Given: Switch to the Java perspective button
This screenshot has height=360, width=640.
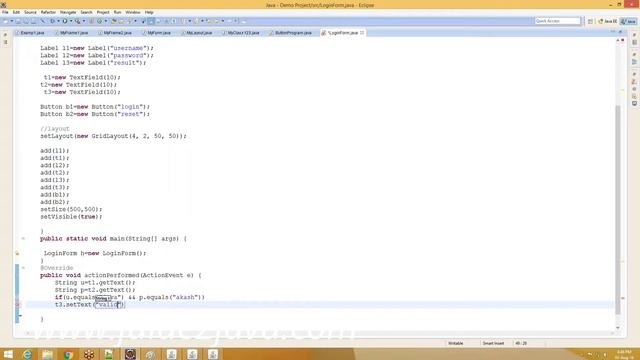Looking at the screenshot, I should point(628,21).
